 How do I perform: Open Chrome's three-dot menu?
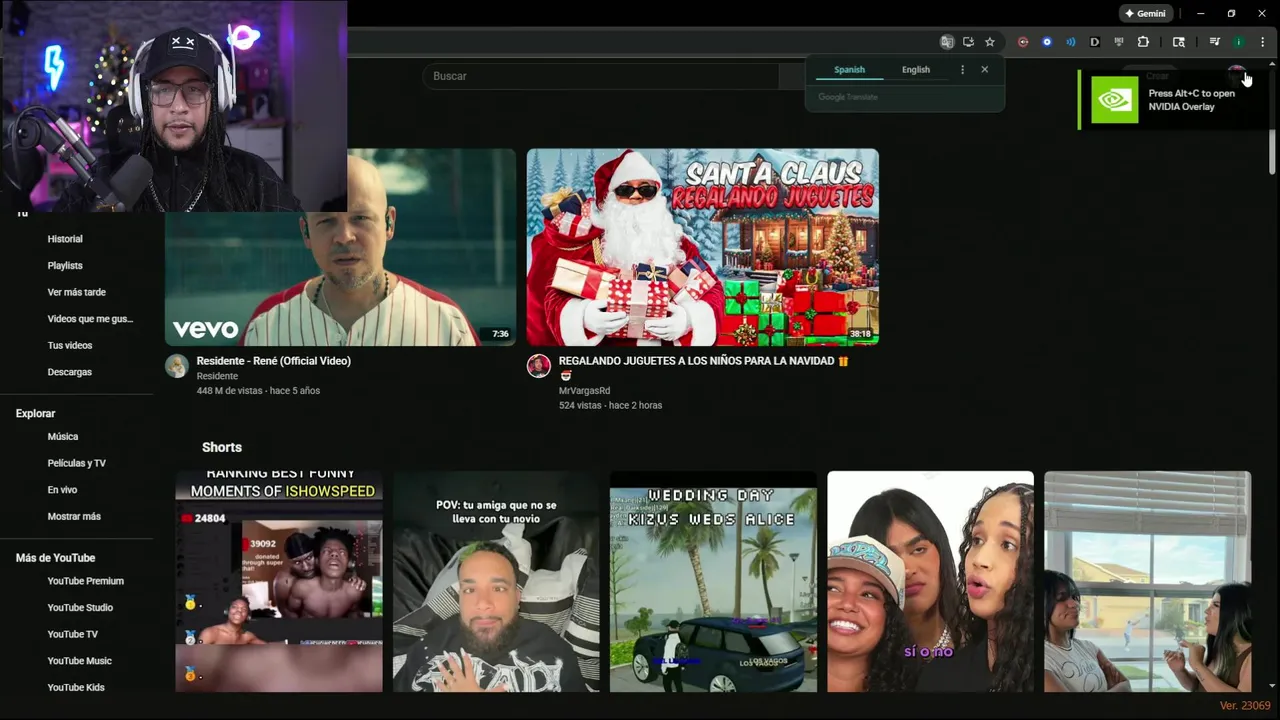click(x=1262, y=42)
